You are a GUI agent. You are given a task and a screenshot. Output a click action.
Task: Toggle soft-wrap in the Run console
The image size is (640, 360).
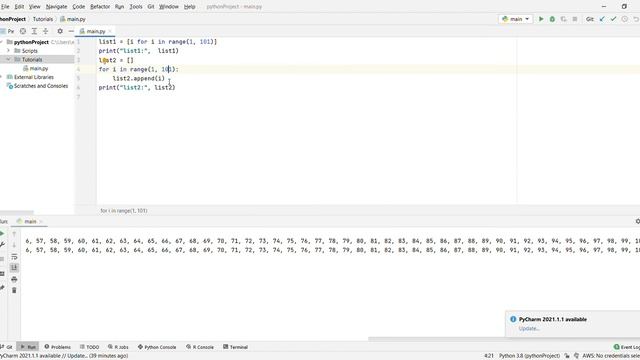coord(14,256)
